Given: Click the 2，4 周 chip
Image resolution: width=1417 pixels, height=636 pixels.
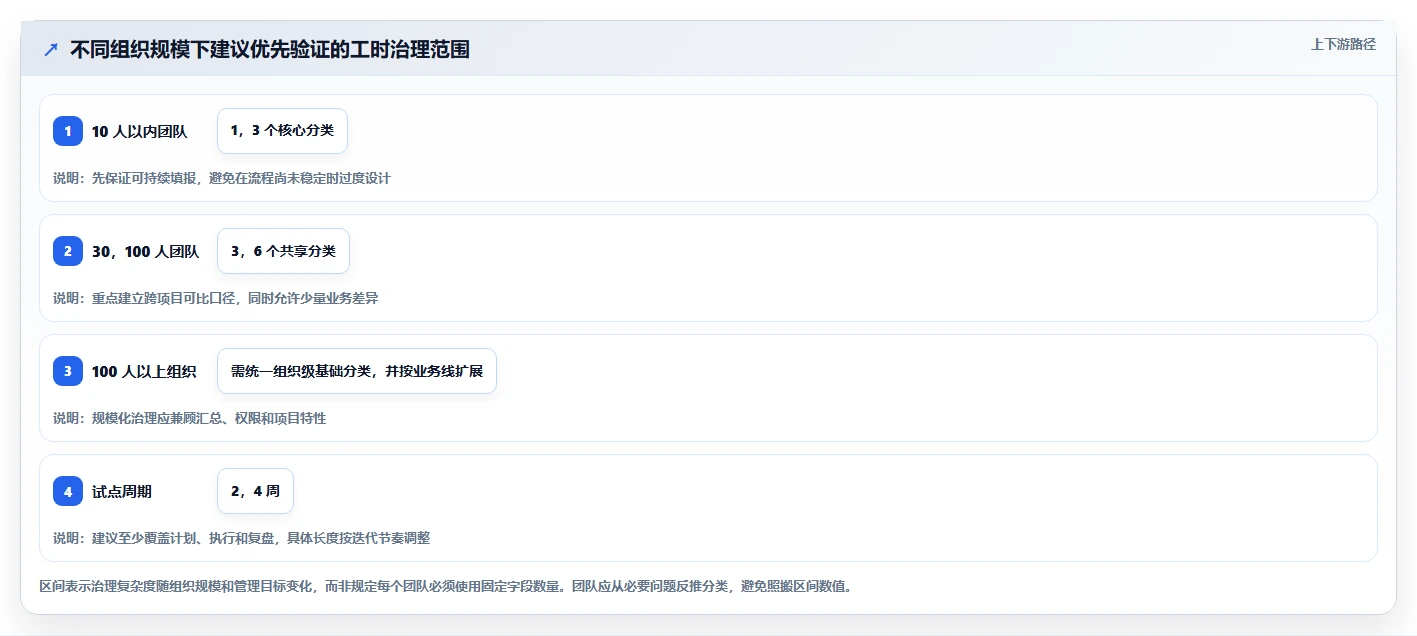Looking at the screenshot, I should (x=255, y=491).
